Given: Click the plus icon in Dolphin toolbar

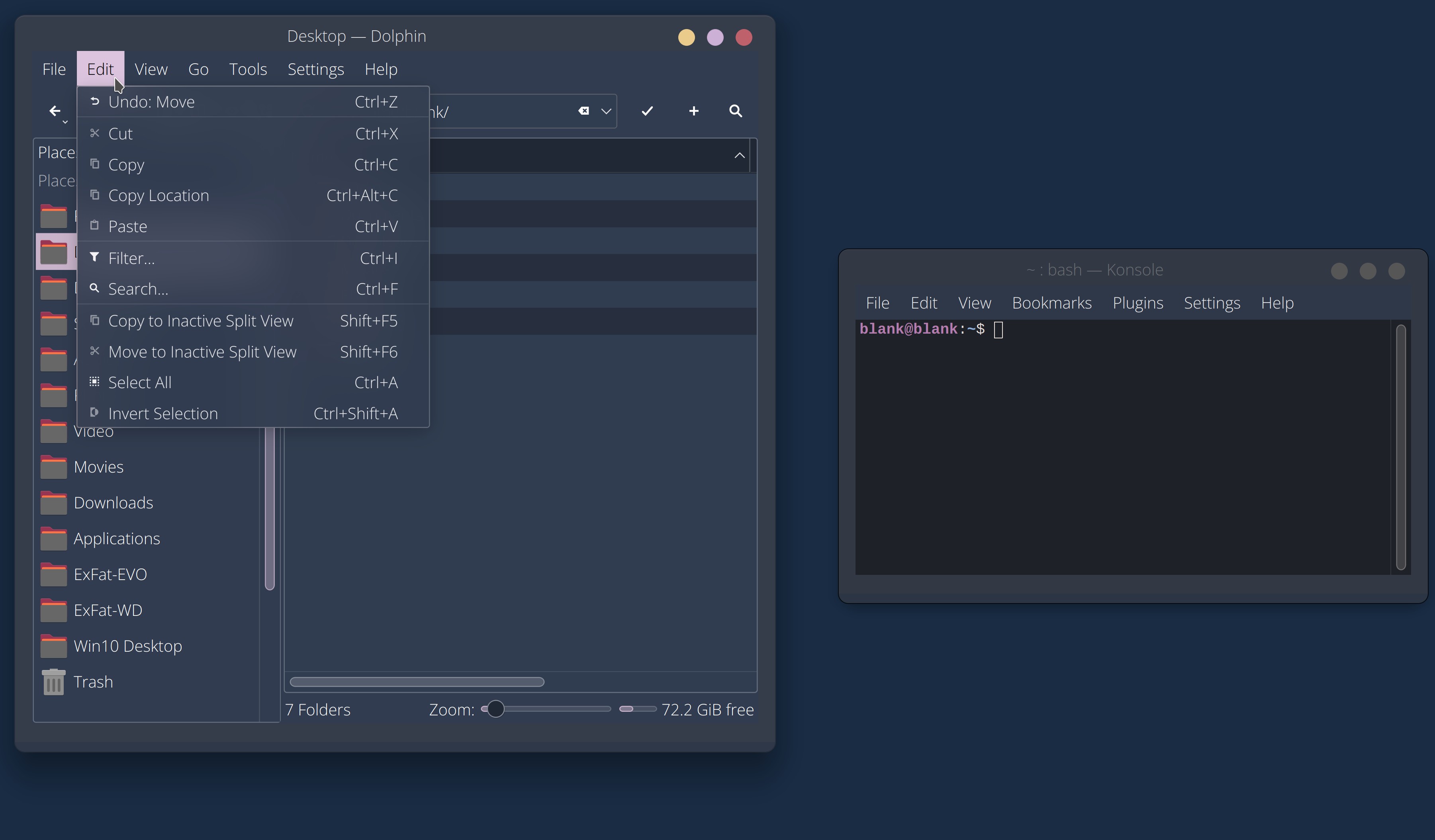Looking at the screenshot, I should point(693,111).
